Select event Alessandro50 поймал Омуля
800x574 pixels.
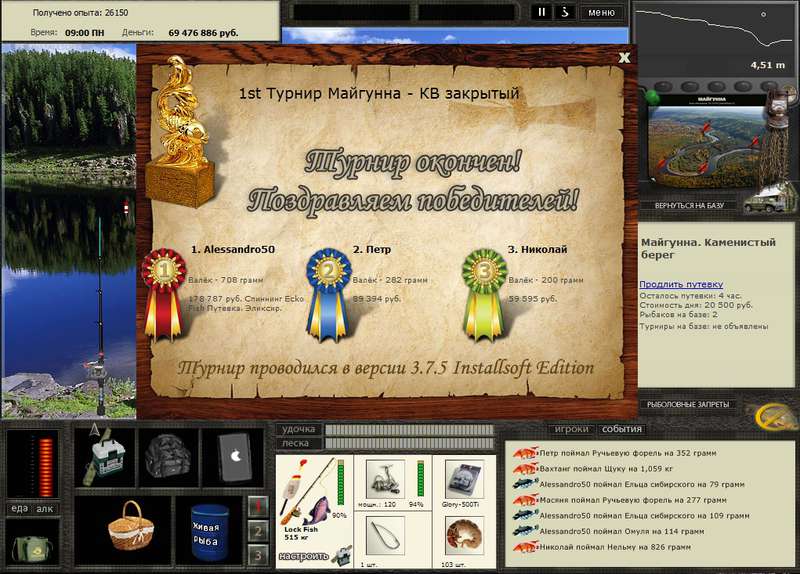[x=621, y=531]
